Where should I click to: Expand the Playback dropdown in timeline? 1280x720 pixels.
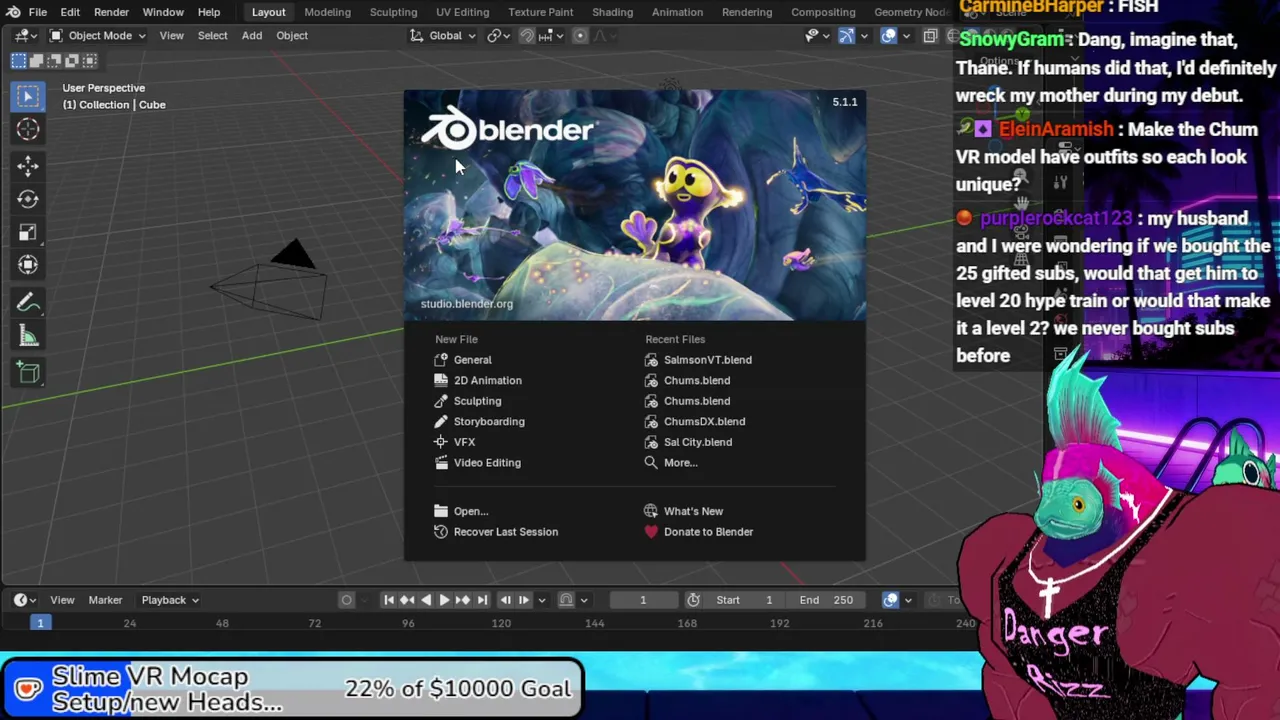pos(169,600)
